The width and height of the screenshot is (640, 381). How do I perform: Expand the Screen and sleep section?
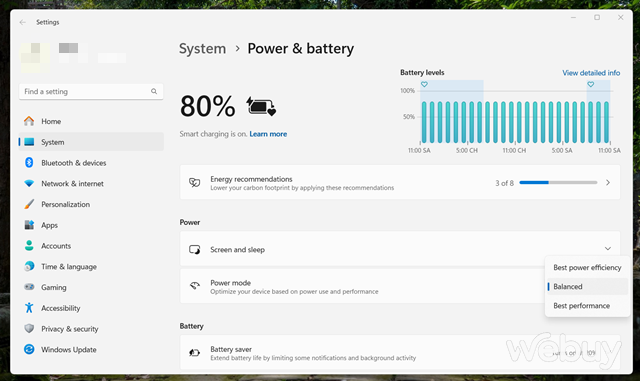coord(608,249)
